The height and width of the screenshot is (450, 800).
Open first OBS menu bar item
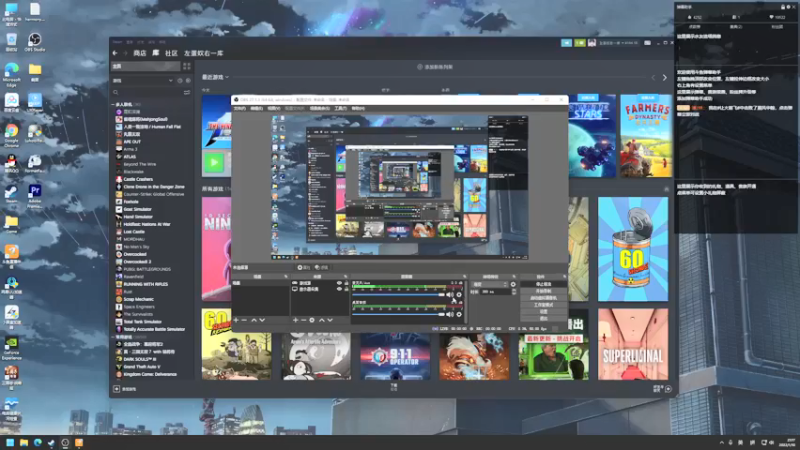tap(239, 108)
